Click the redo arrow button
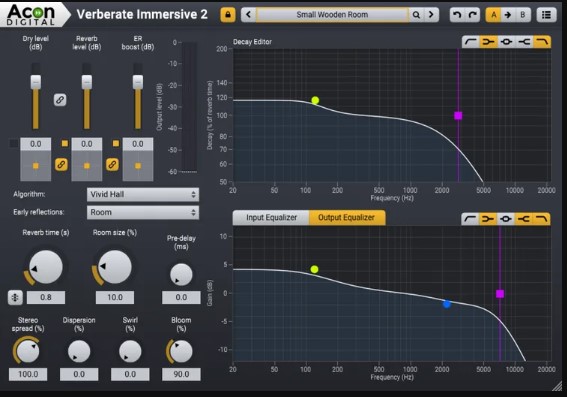 (472, 15)
